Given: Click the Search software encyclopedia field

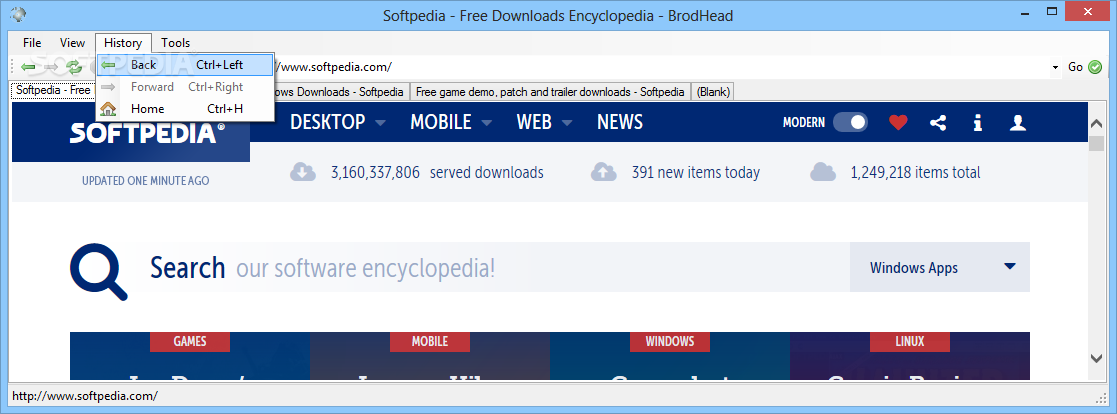Looking at the screenshot, I should (x=492, y=268).
